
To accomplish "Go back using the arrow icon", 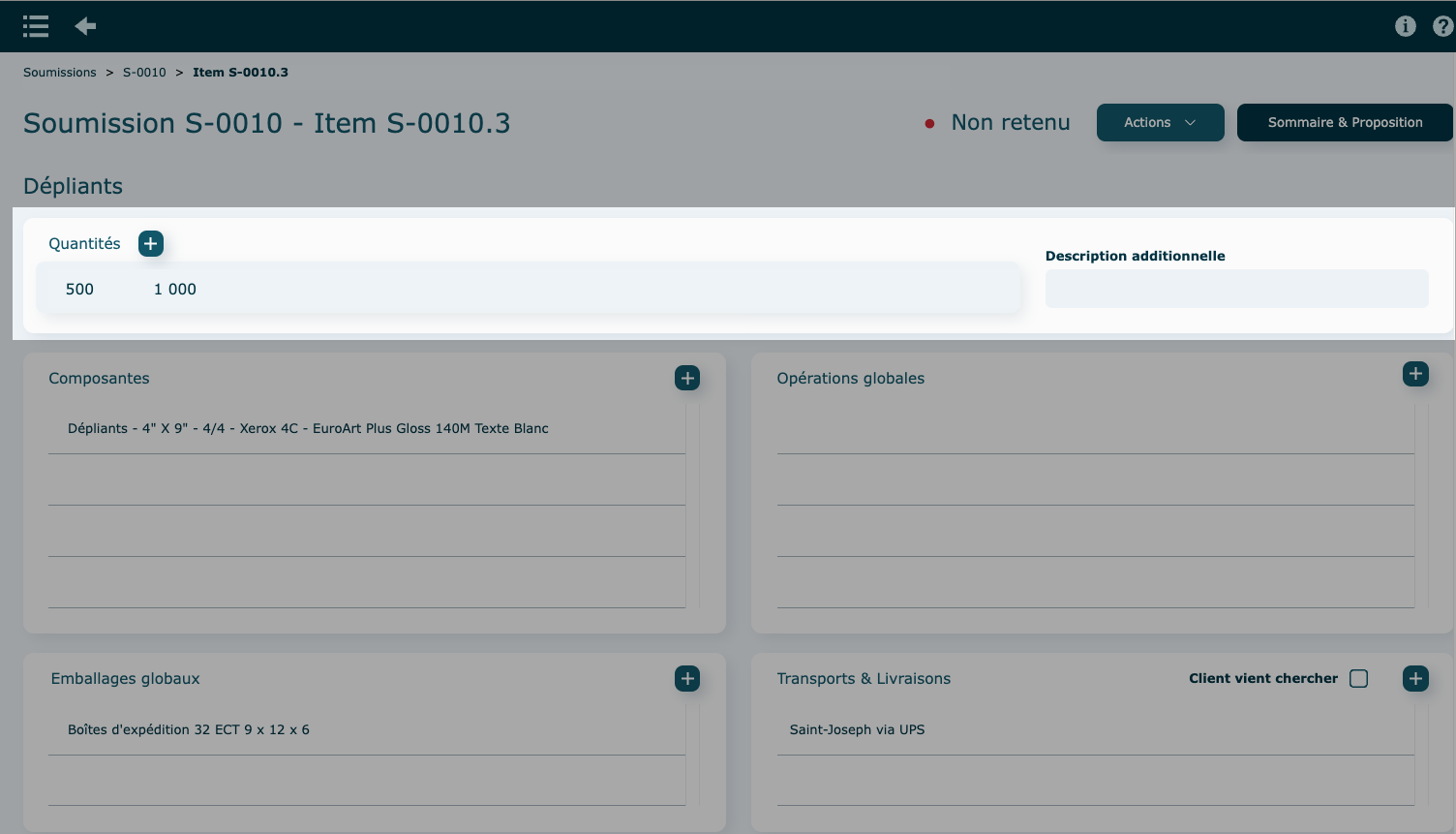I will 85,26.
